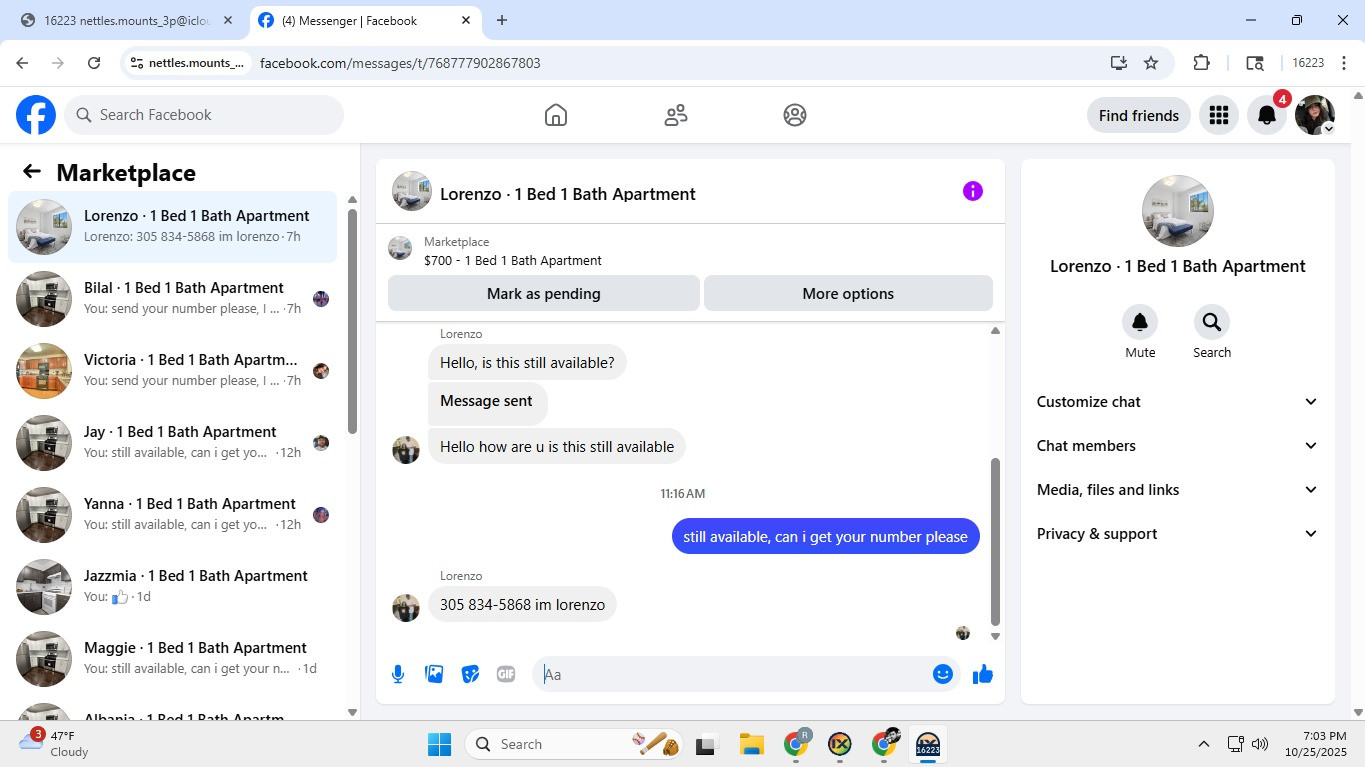Open volume control in system tray

(x=1260, y=744)
